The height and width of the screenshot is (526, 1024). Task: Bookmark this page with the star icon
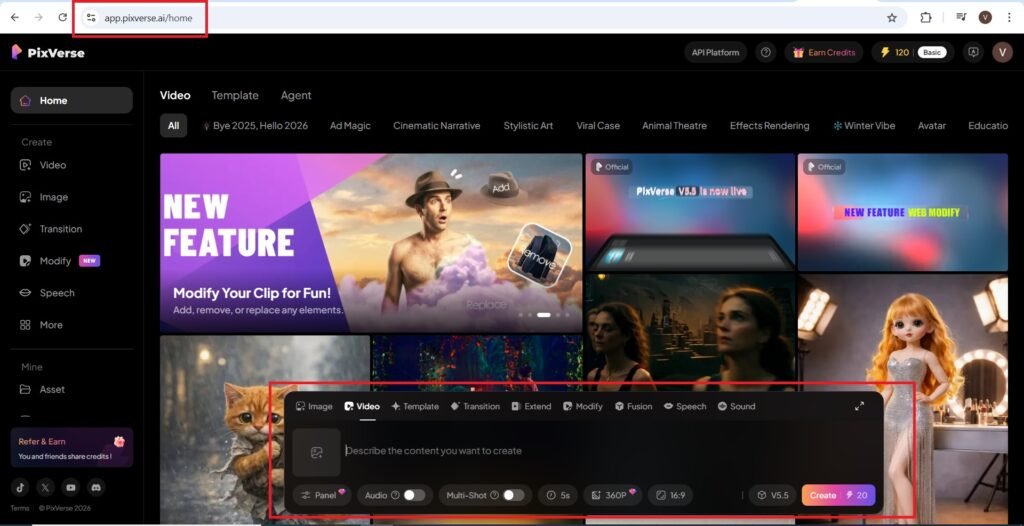tap(892, 18)
